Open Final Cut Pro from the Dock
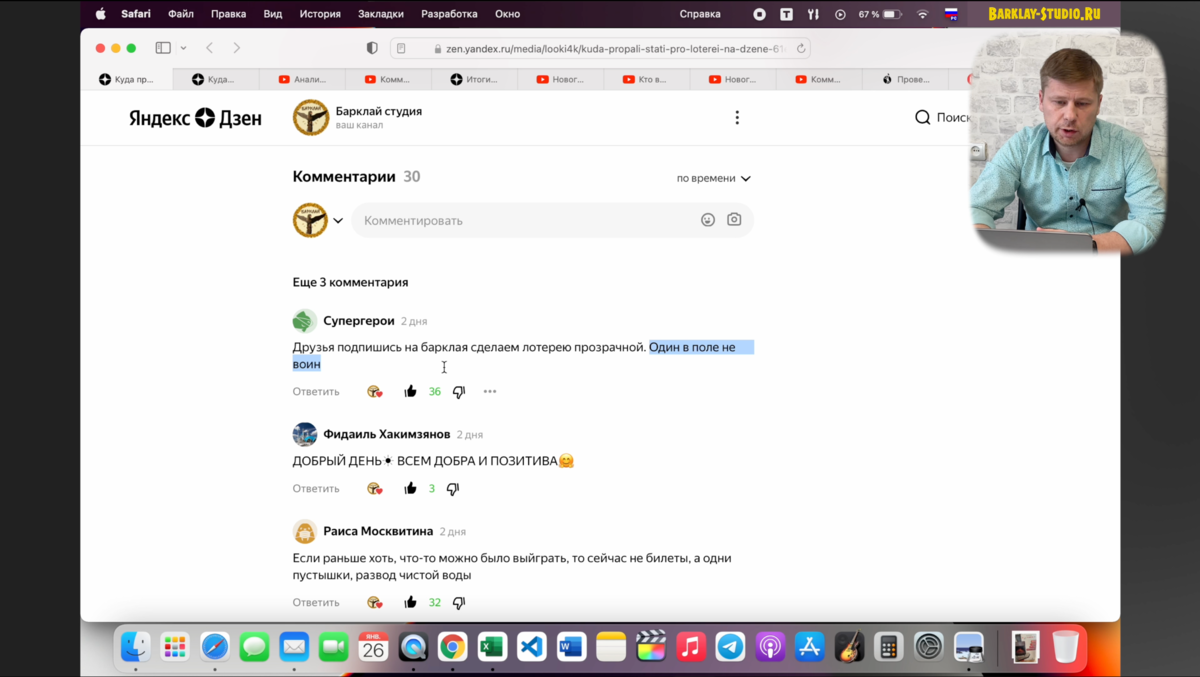The image size is (1200, 677). coord(651,647)
